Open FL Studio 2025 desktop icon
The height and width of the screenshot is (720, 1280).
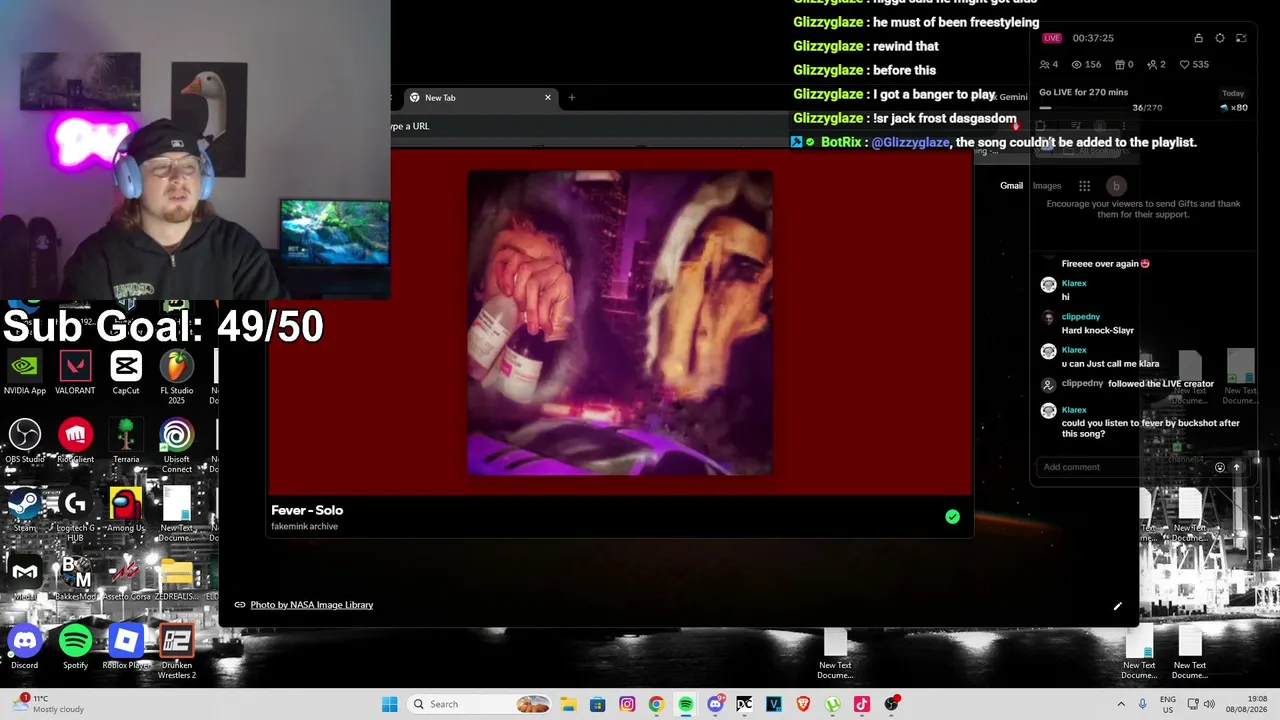[x=176, y=378]
